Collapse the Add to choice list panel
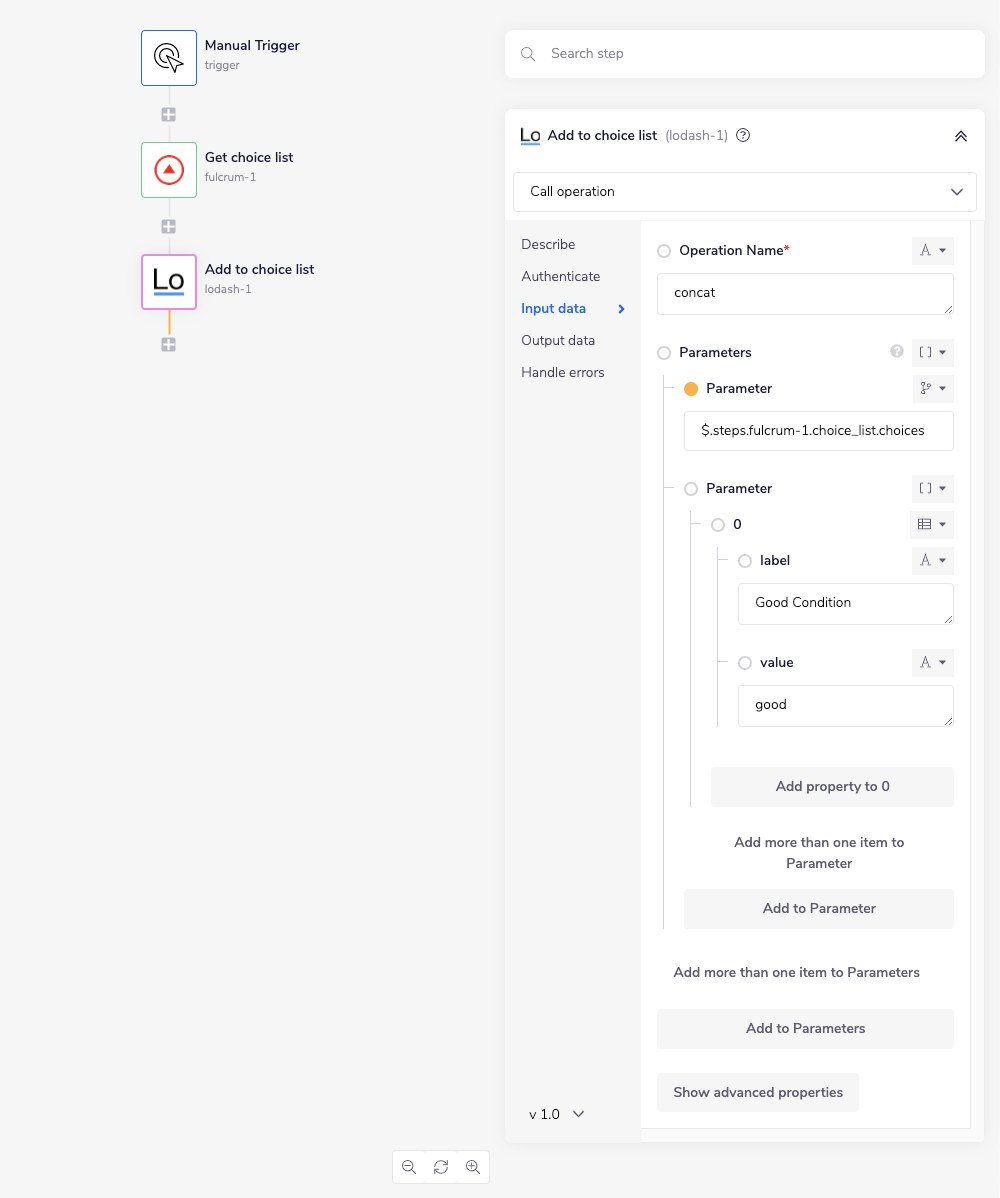Image resolution: width=1000 pixels, height=1198 pixels. pos(960,136)
